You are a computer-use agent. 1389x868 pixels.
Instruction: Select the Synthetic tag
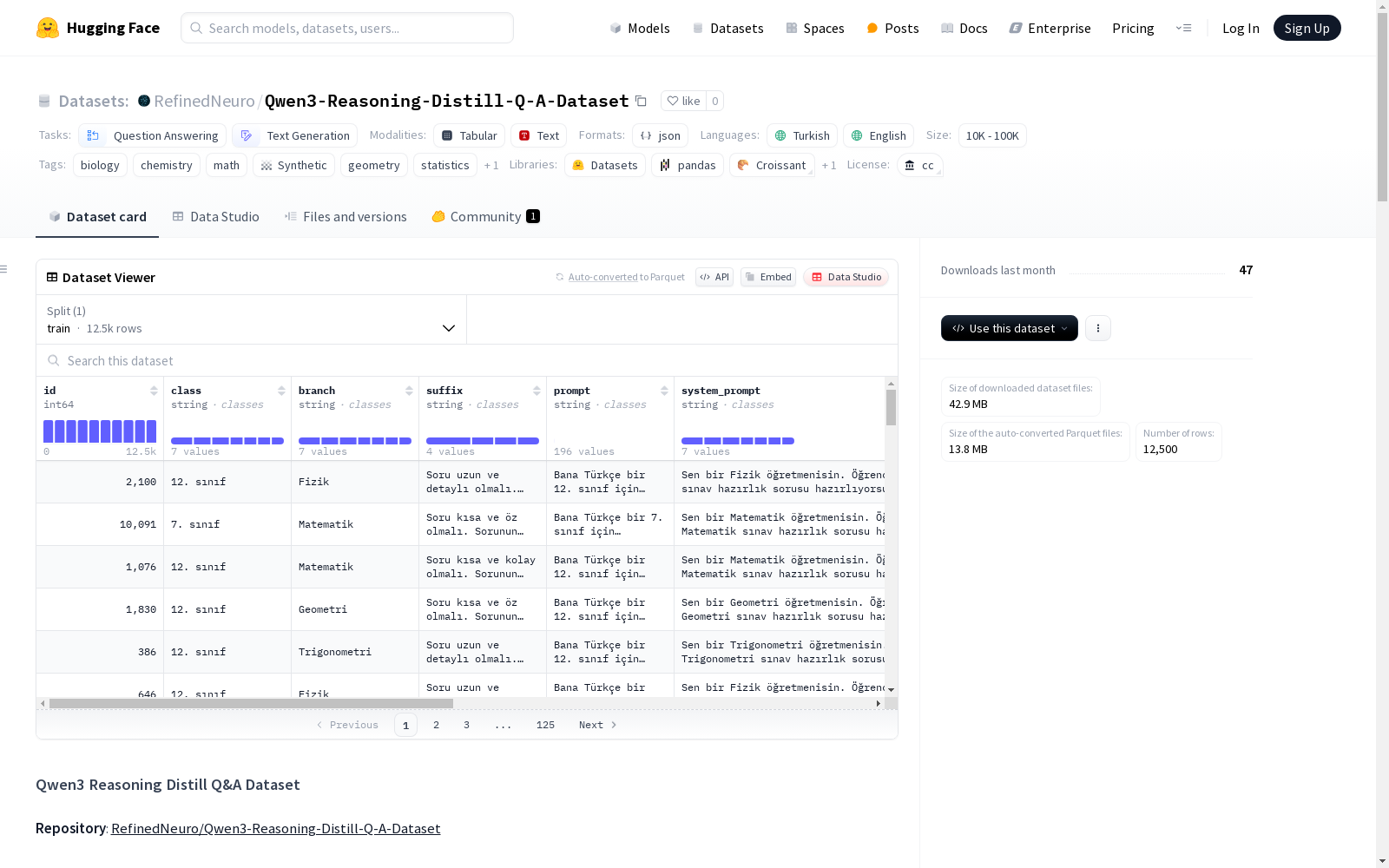click(x=293, y=165)
